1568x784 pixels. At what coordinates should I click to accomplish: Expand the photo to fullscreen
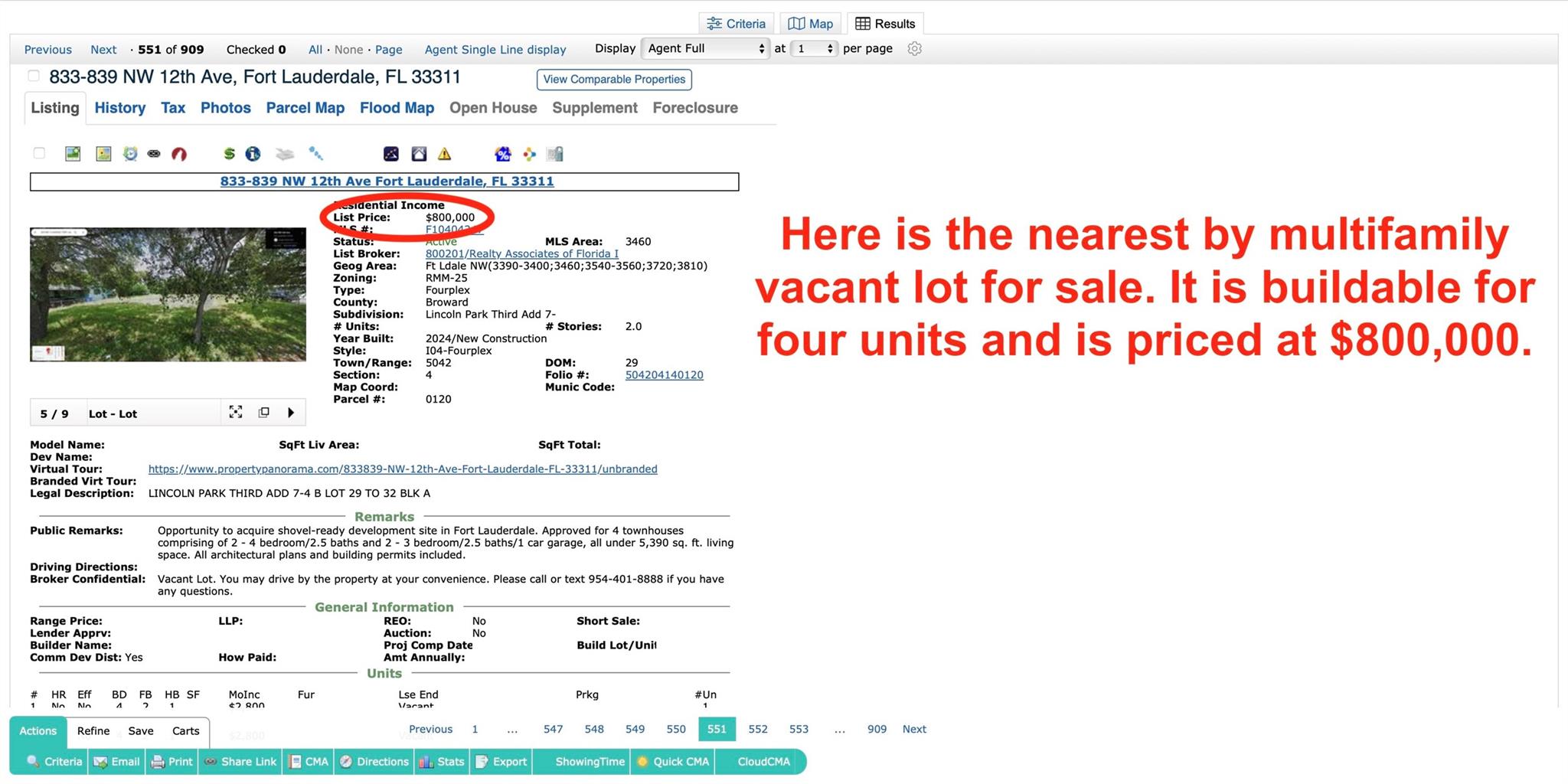pyautogui.click(x=236, y=413)
